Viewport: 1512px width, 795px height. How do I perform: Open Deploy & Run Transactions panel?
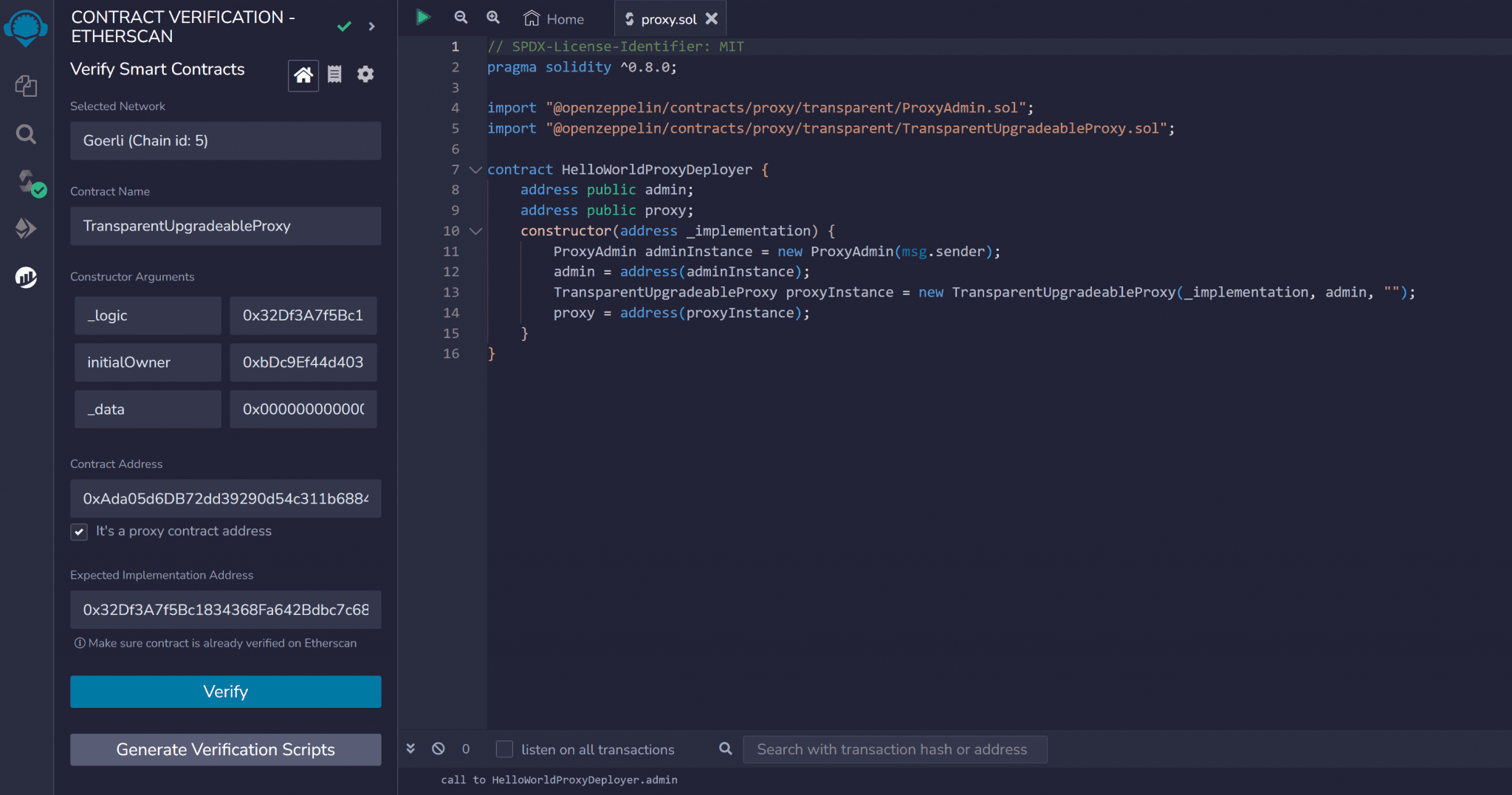[x=26, y=229]
